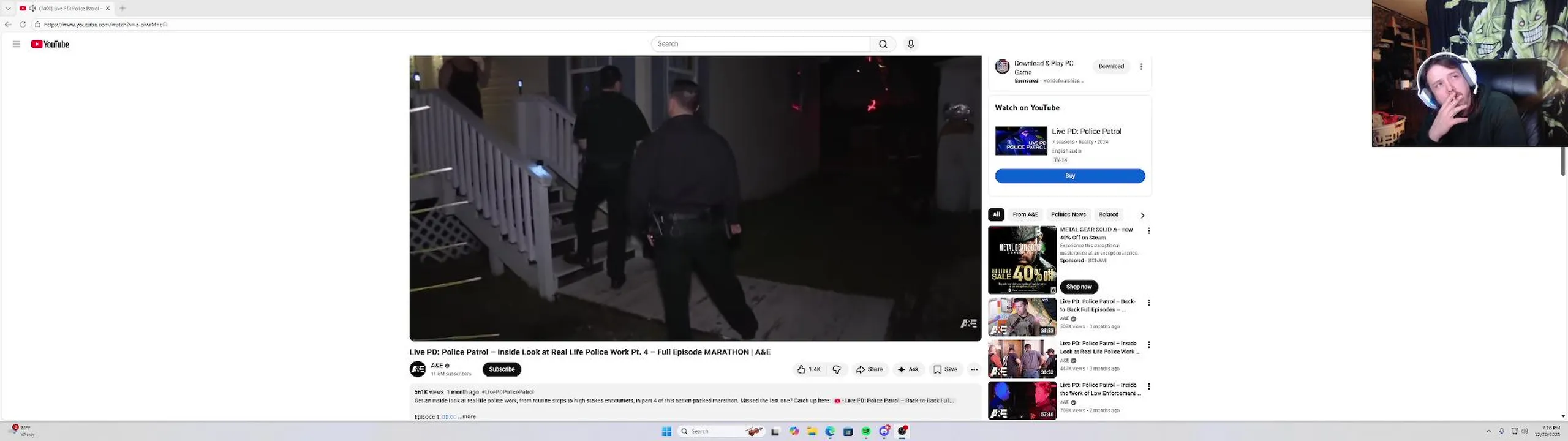The image size is (1568, 441).
Task: Open A&E channel avatar
Action: click(x=418, y=369)
